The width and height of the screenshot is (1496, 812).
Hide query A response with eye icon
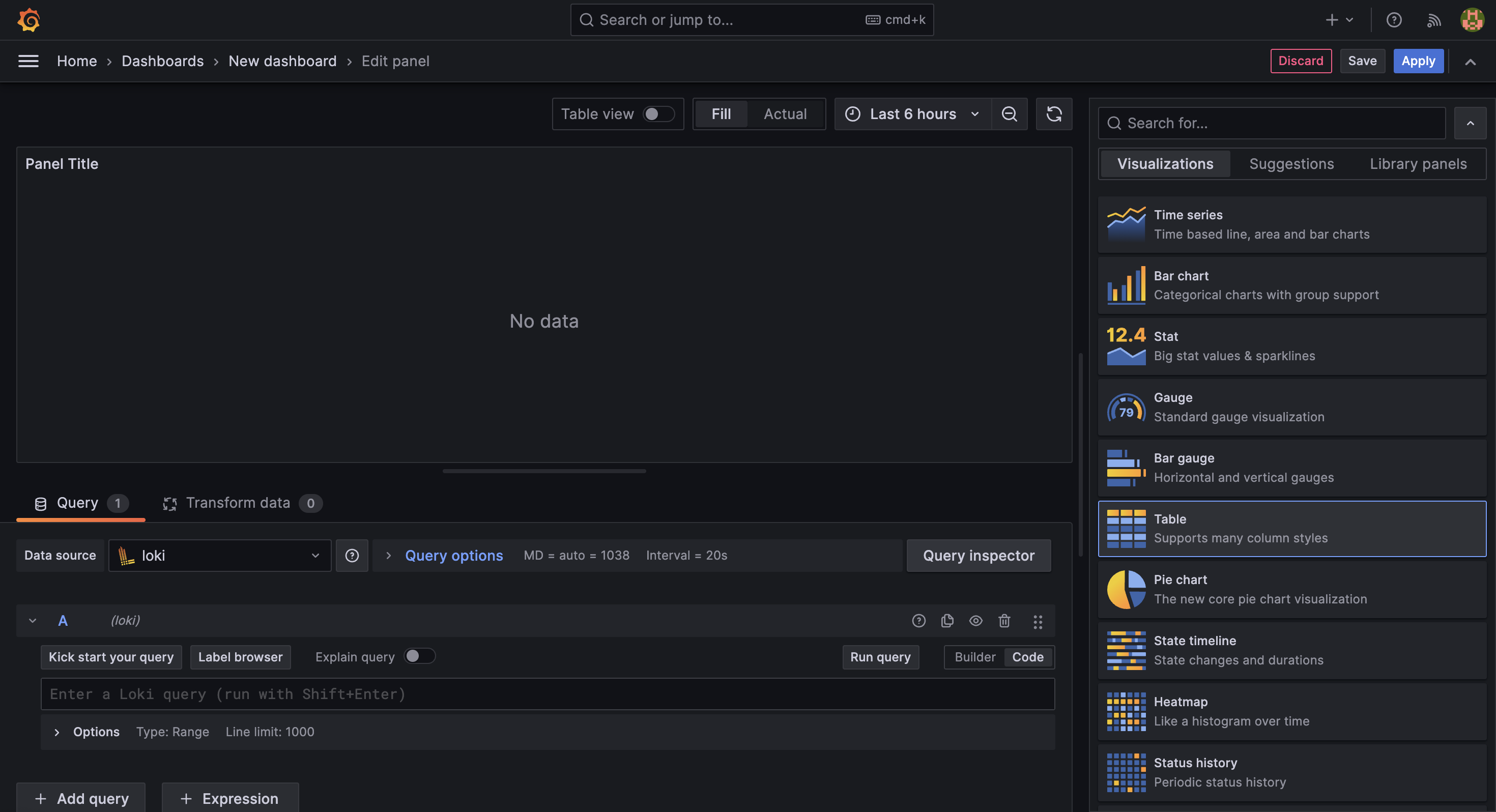(x=975, y=621)
